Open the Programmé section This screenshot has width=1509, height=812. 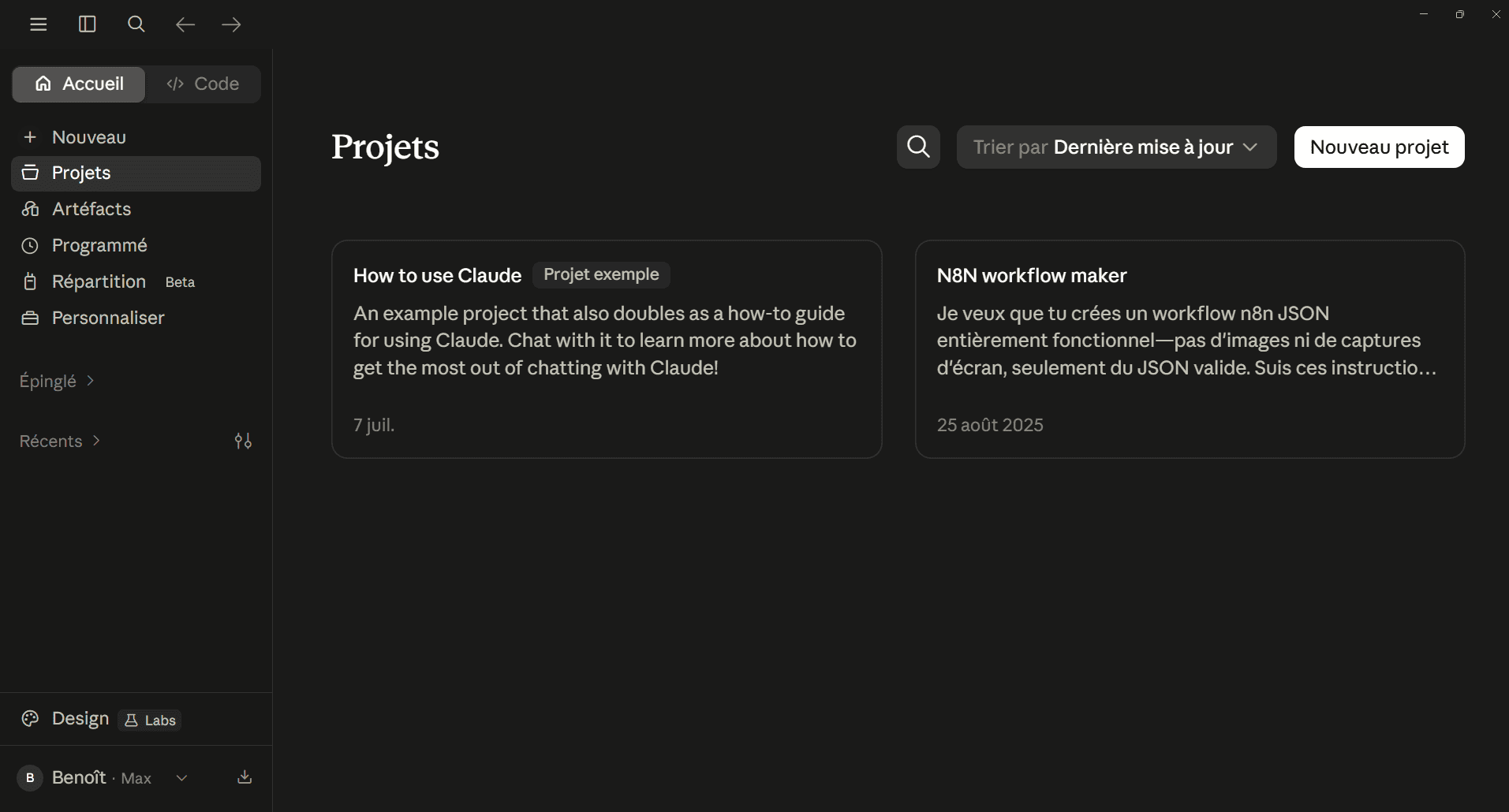[136, 245]
